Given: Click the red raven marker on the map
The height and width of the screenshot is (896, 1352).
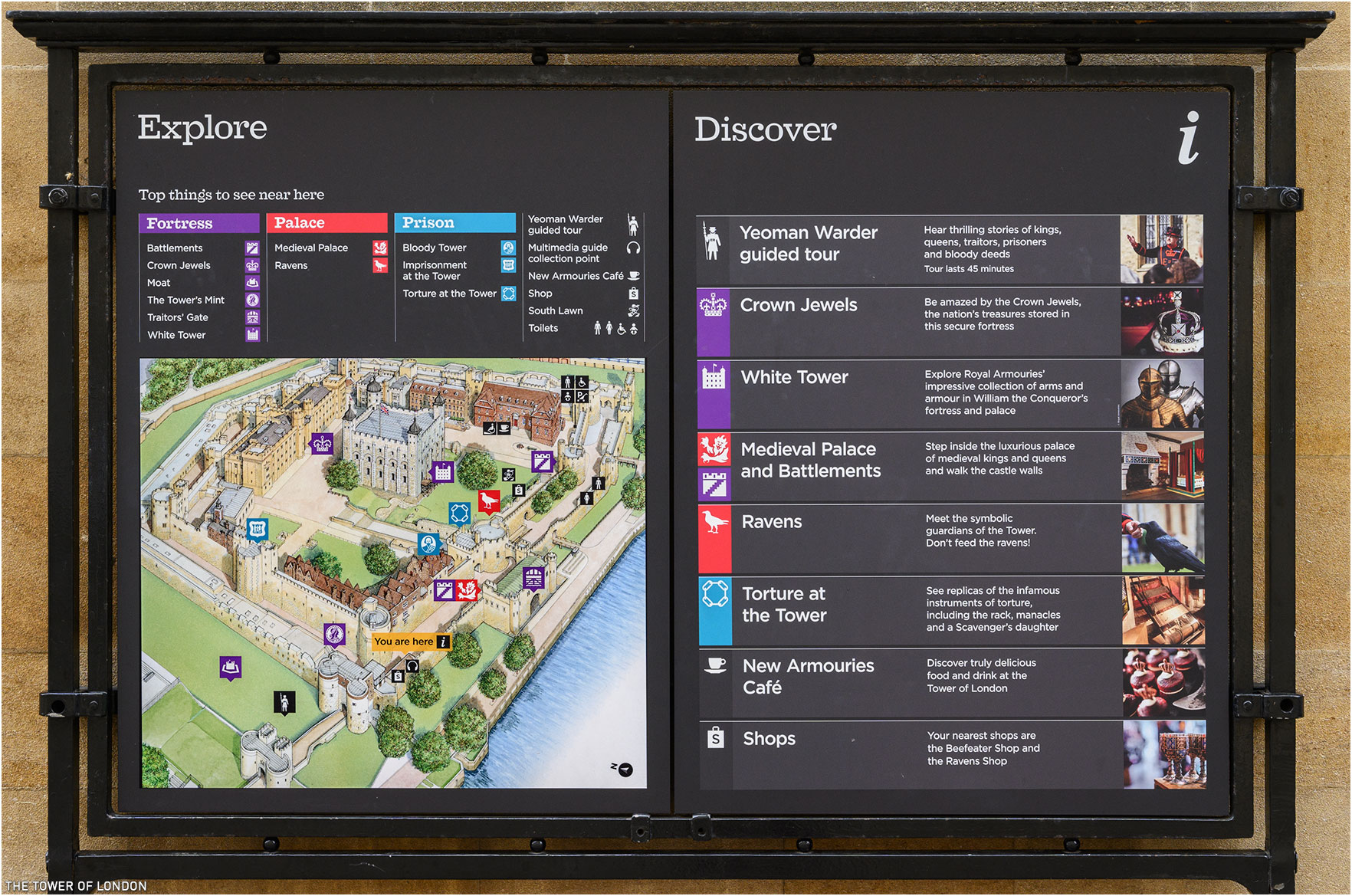Looking at the screenshot, I should pyautogui.click(x=489, y=502).
